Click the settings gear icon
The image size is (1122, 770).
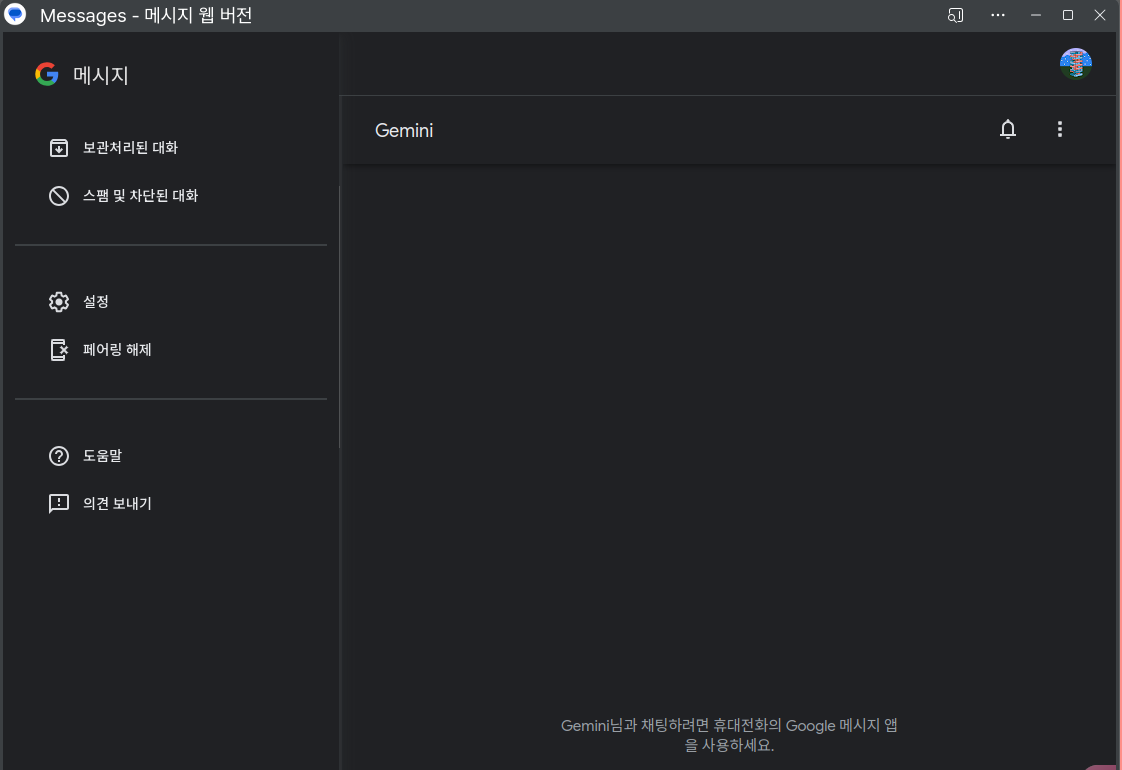pos(59,302)
